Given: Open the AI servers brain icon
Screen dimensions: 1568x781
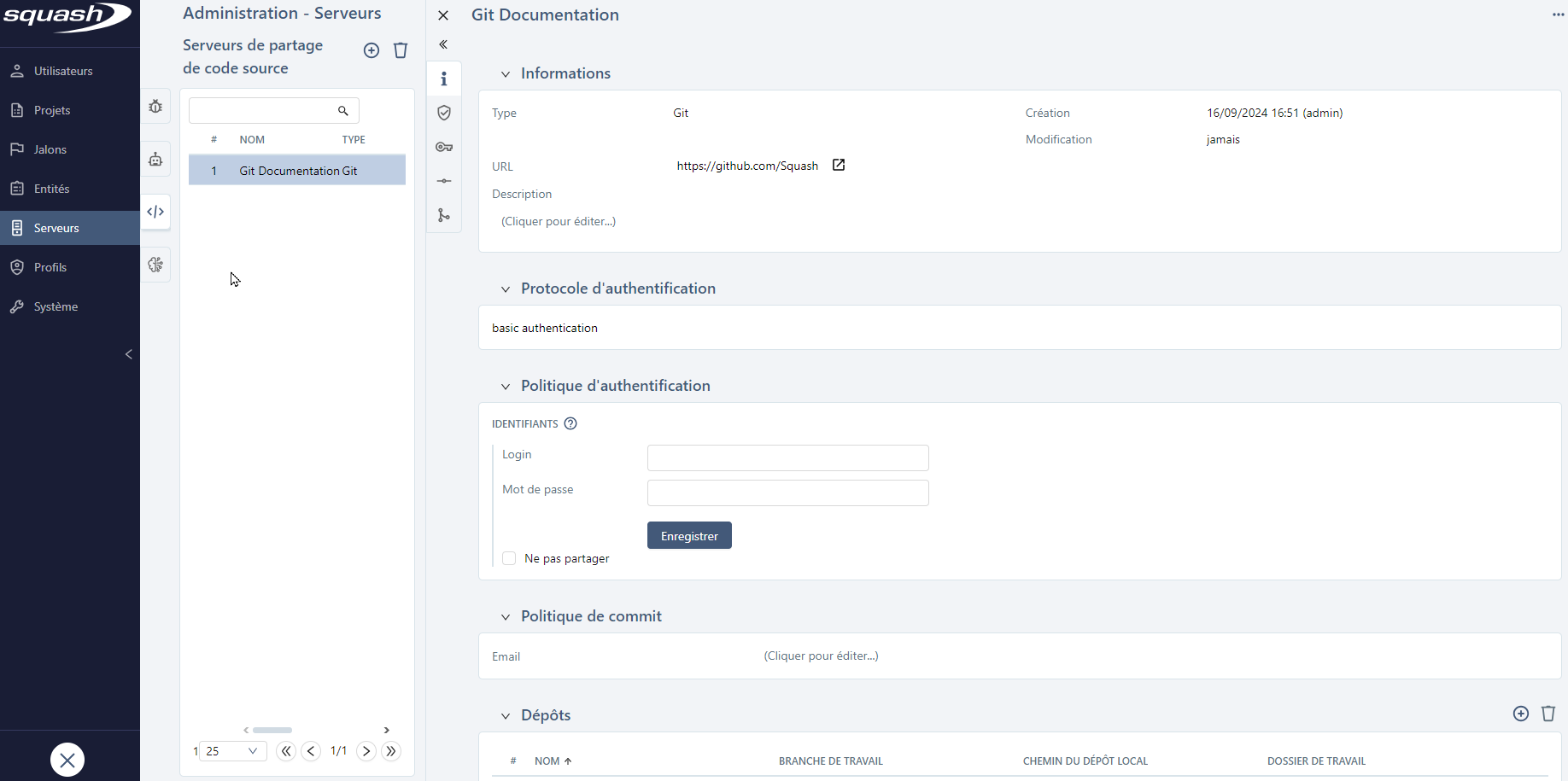Looking at the screenshot, I should pos(155,265).
